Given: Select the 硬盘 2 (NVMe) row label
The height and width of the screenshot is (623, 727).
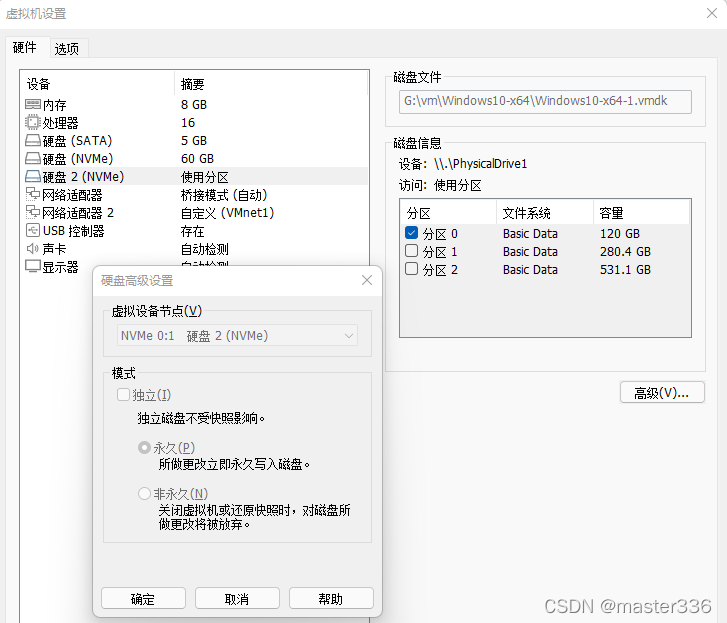Looking at the screenshot, I should [83, 177].
